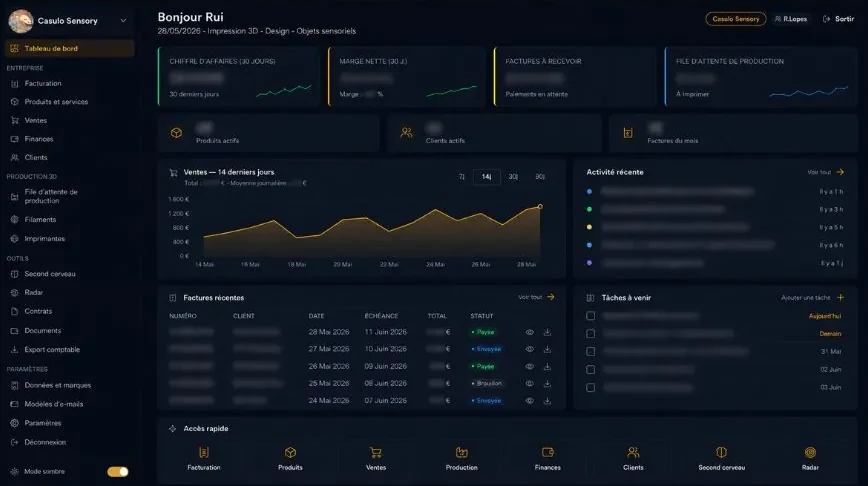Image resolution: width=868 pixels, height=486 pixels.
Task: Open Clients quick access icon
Action: (x=633, y=453)
